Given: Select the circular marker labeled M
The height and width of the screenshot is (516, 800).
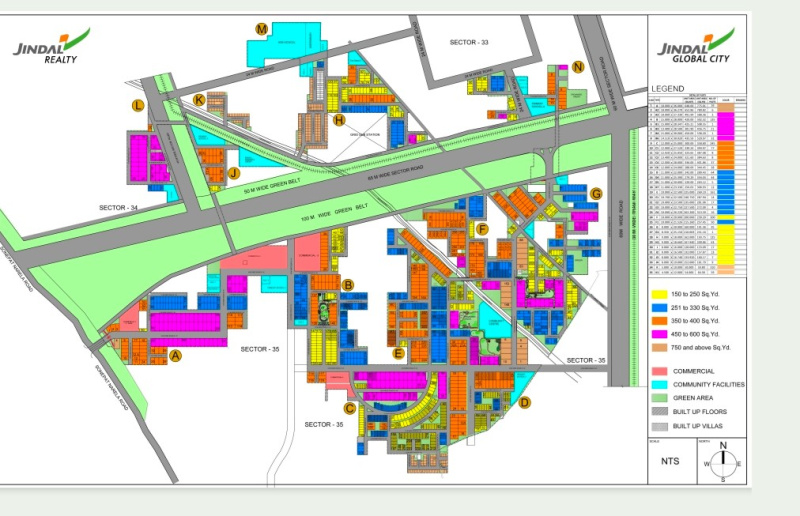Looking at the screenshot, I should coord(261,29).
